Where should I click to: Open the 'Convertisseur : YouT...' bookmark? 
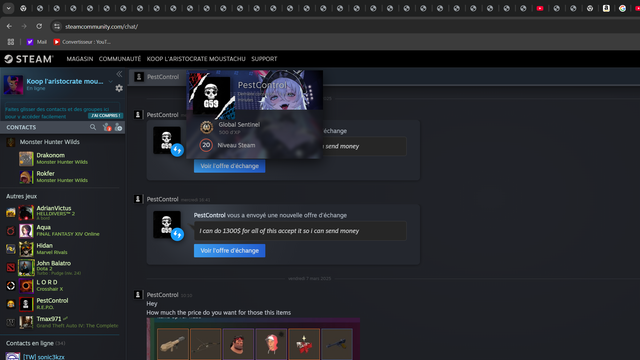82,42
